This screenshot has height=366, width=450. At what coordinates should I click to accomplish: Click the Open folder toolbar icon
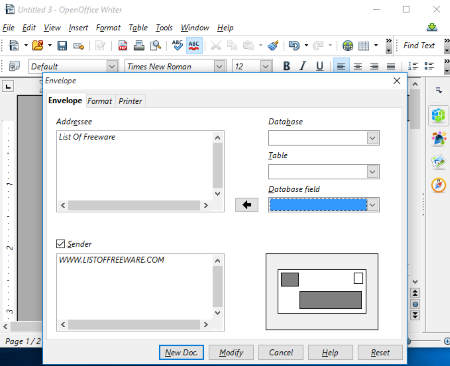(x=38, y=45)
